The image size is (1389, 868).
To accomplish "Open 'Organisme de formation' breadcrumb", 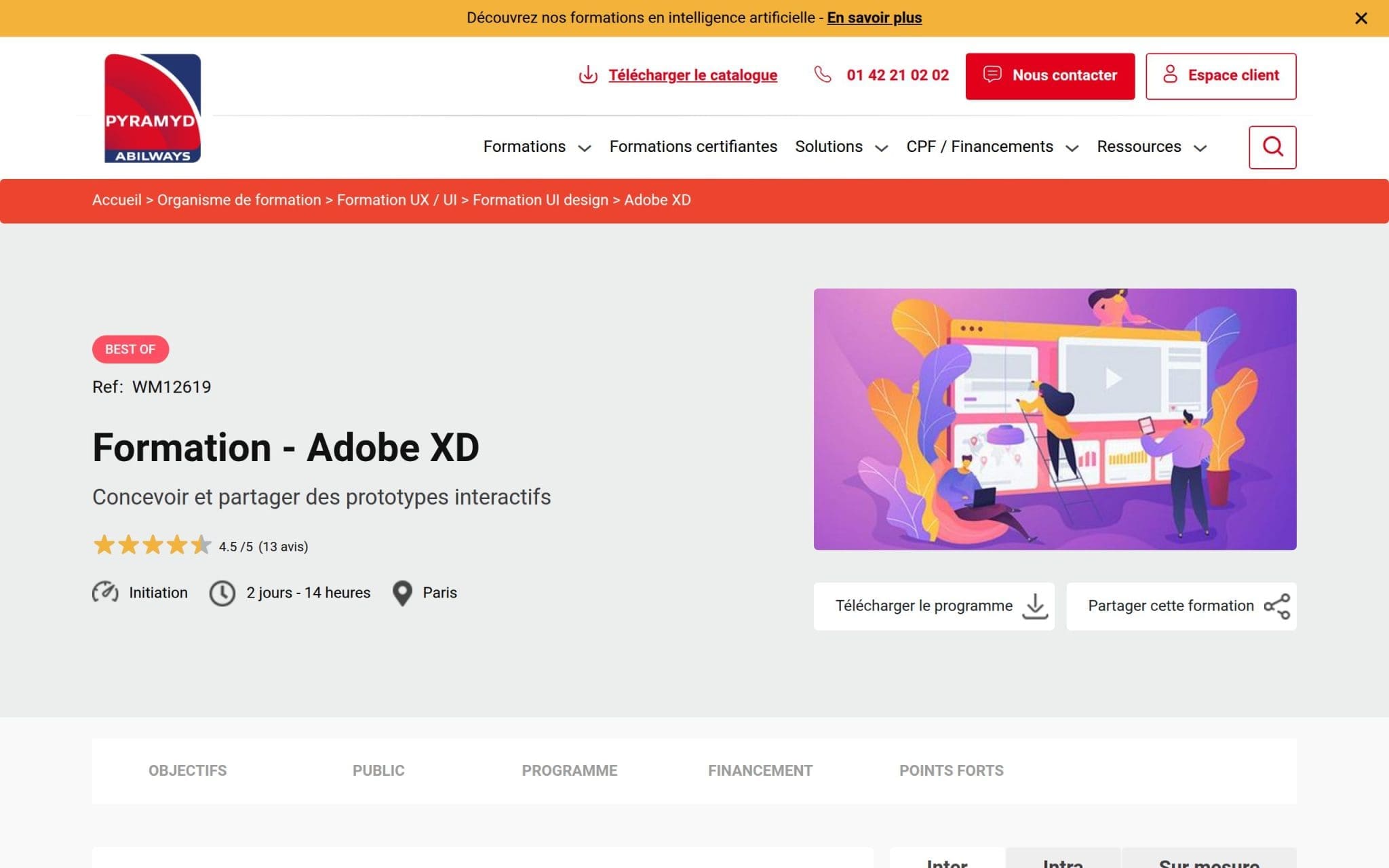I will [x=239, y=200].
